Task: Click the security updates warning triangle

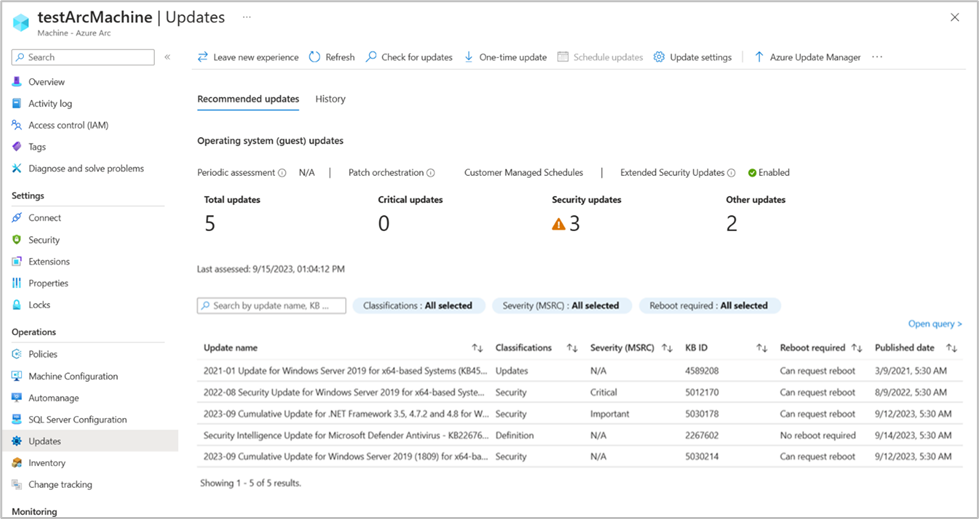Action: [x=559, y=224]
